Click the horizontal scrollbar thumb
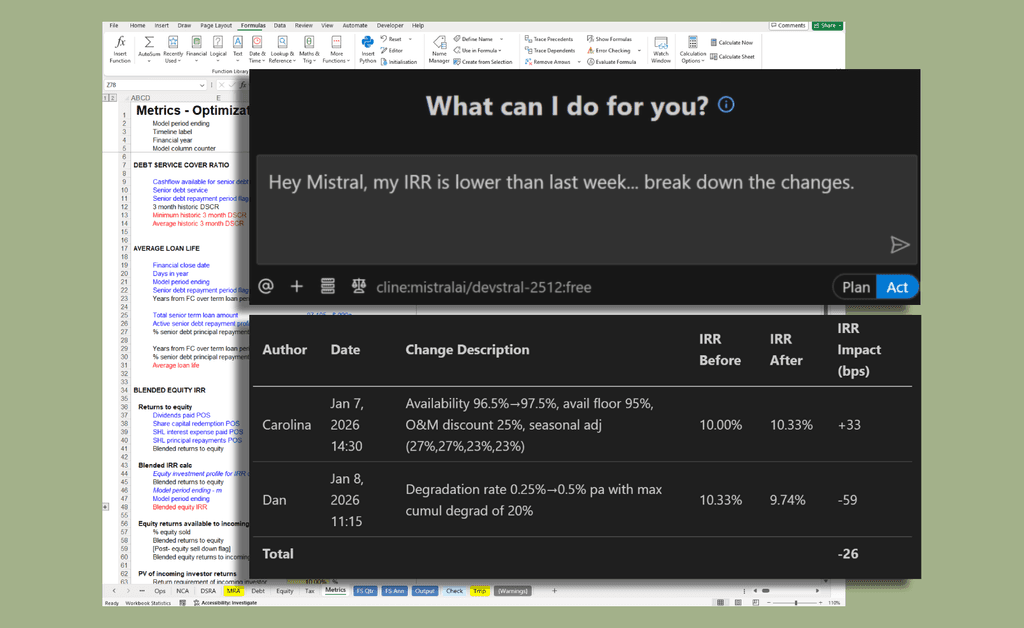The image size is (1024, 628). (766, 591)
